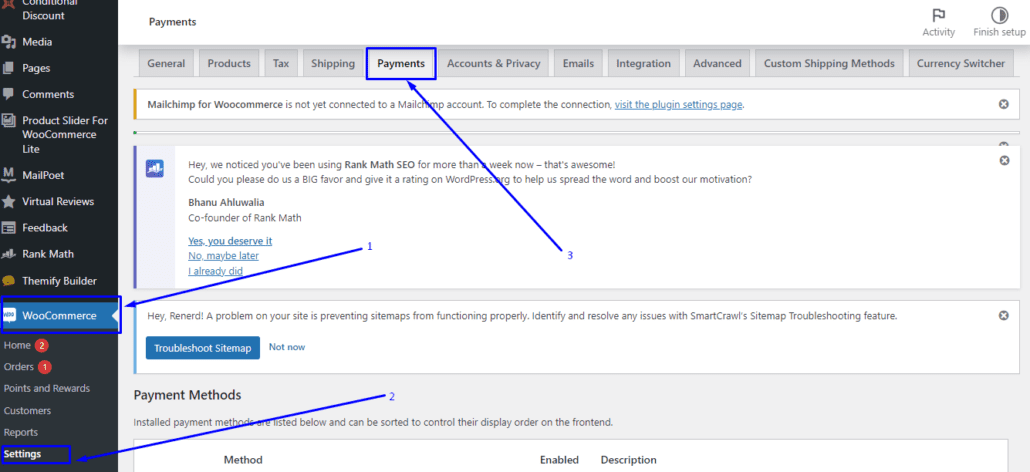Viewport: 1030px width, 472px height.
Task: Click the 'Yes, you deserve it' link
Action: click(230, 241)
